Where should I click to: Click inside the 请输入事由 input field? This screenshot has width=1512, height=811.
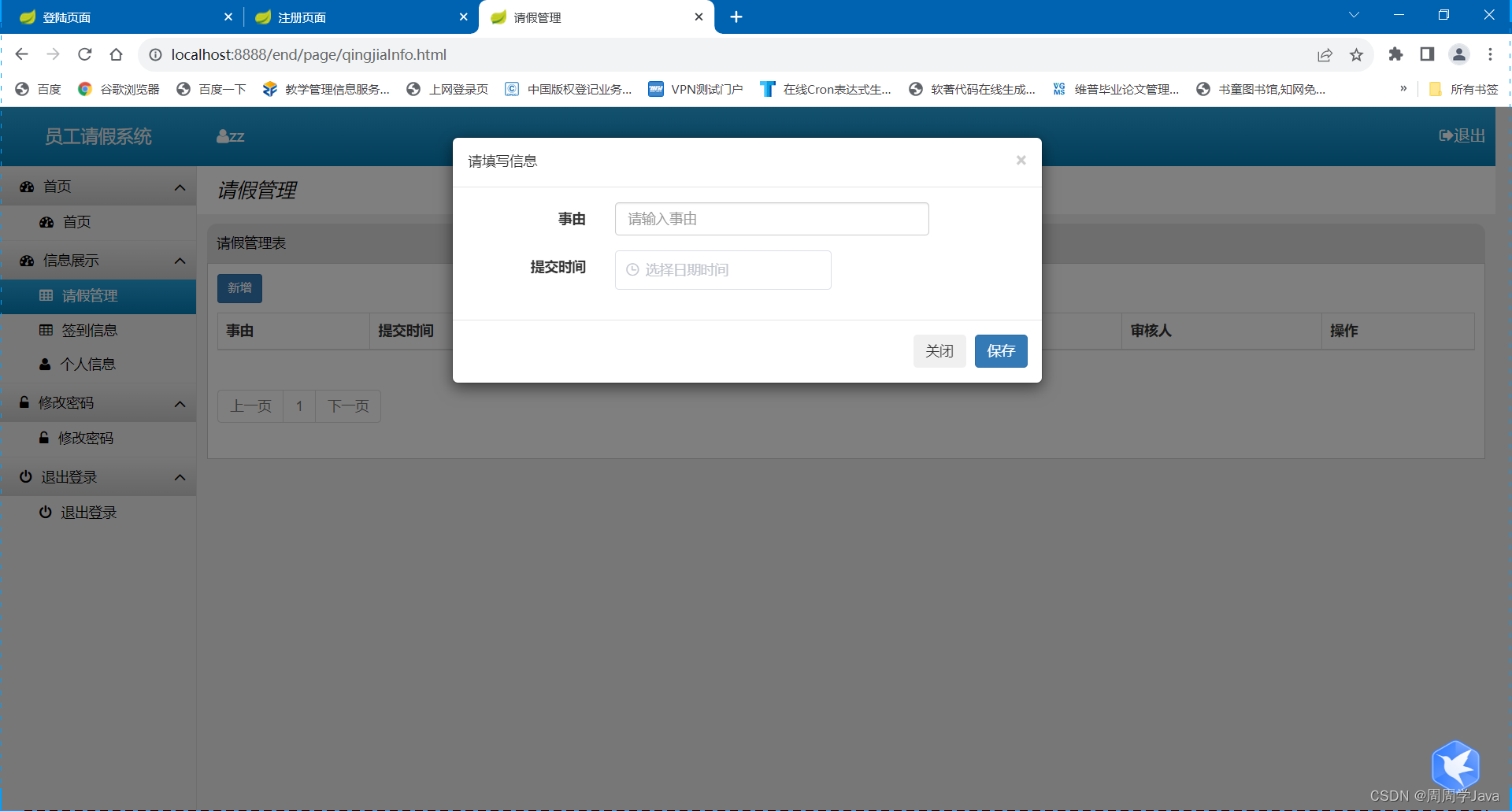click(772, 219)
